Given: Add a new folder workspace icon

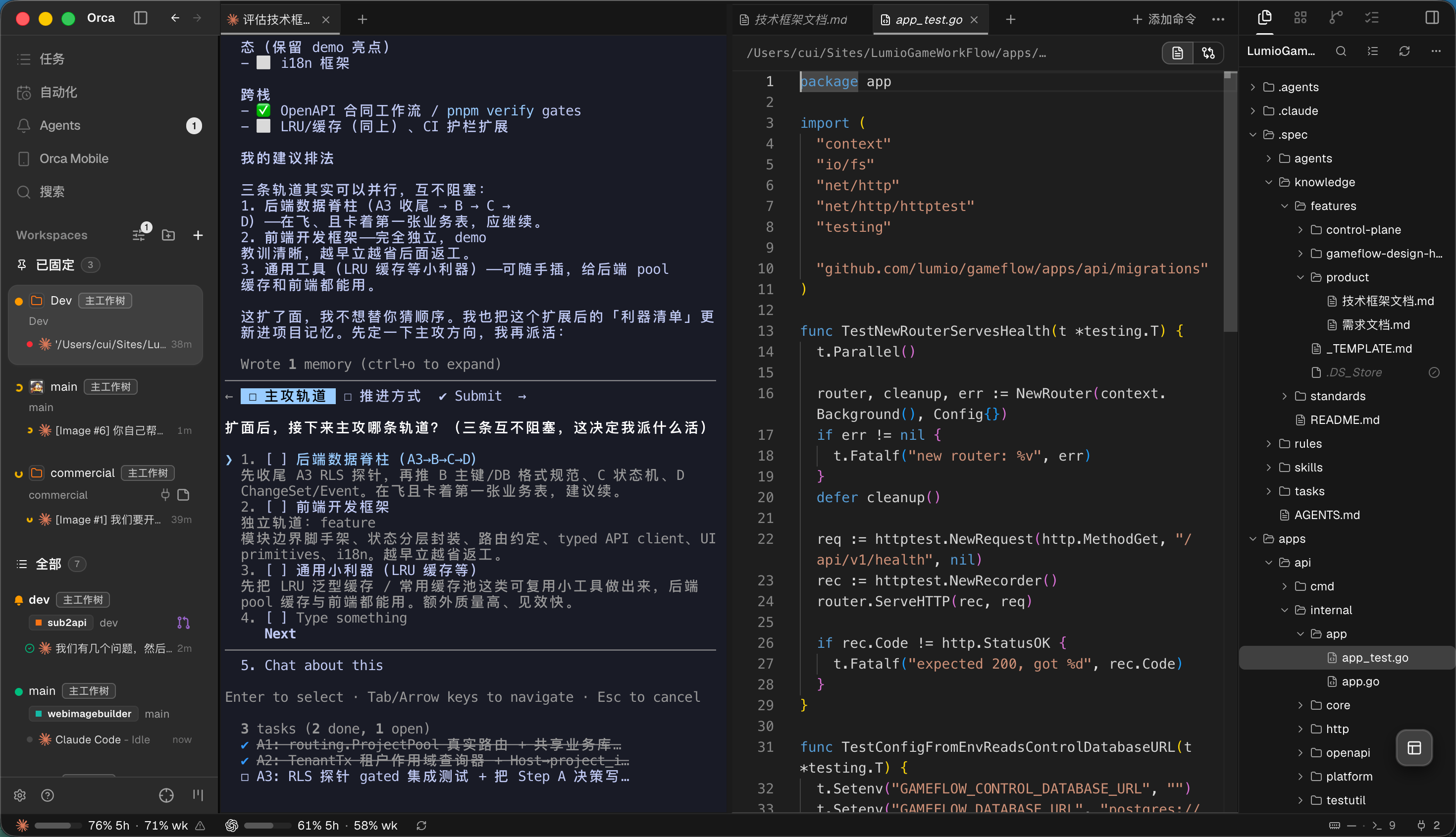Looking at the screenshot, I should click(x=168, y=235).
